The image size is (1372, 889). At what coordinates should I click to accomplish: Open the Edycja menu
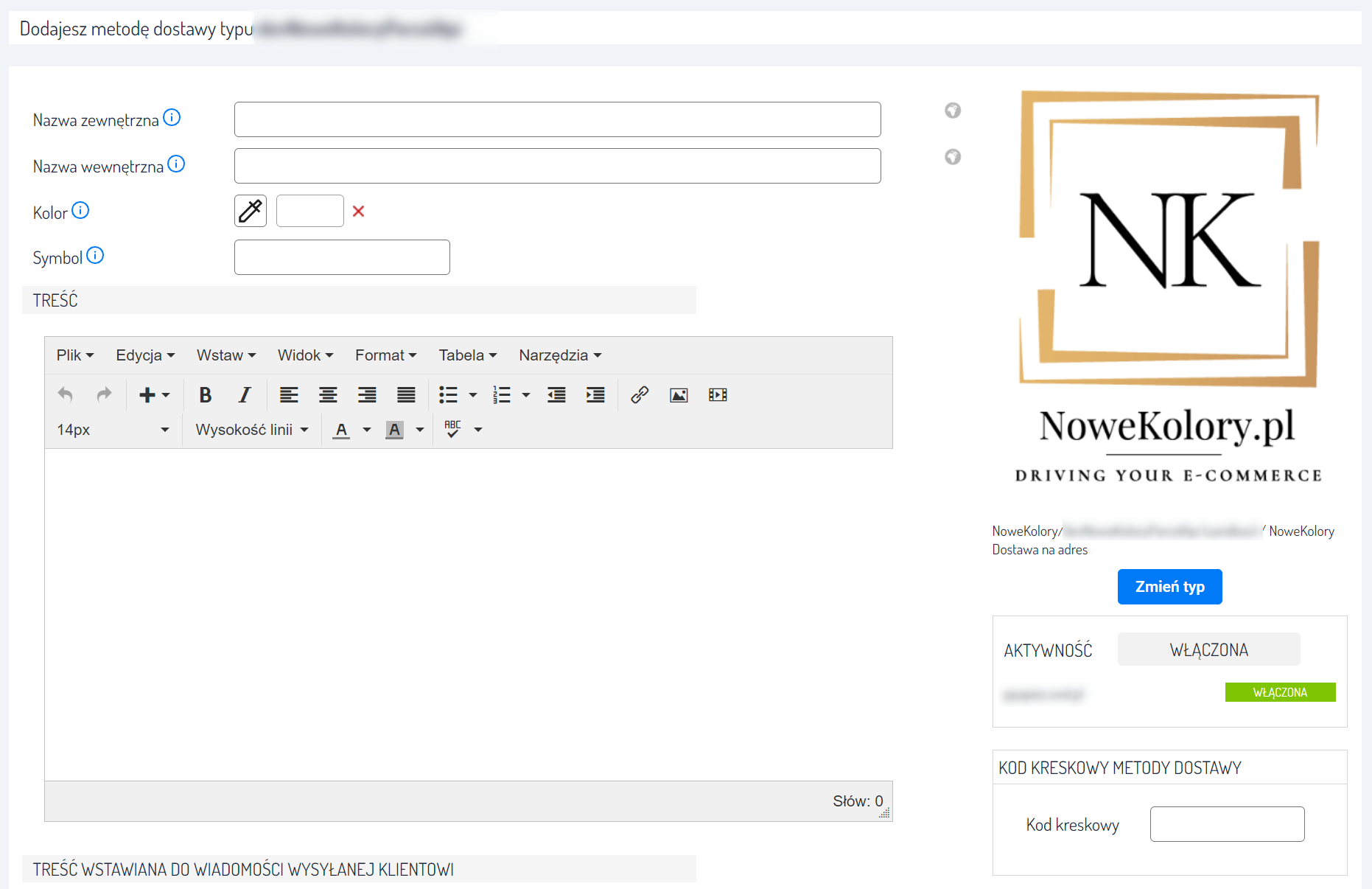145,355
